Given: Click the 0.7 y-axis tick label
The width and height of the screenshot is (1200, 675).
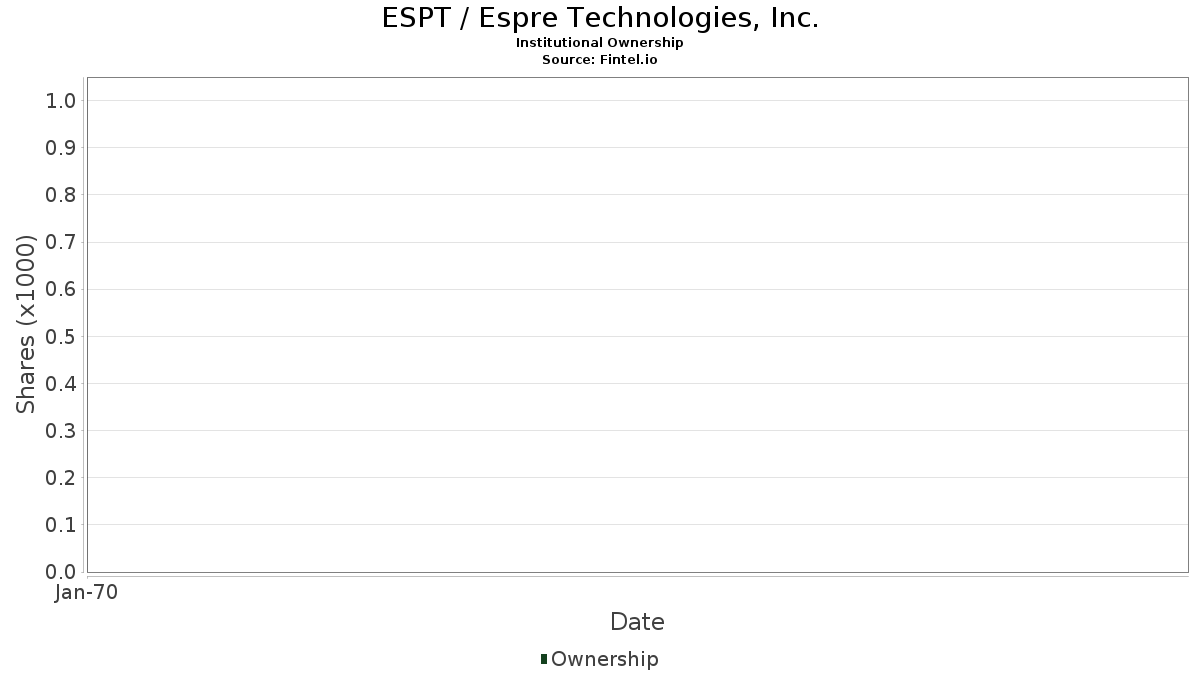Looking at the screenshot, I should [x=61, y=242].
